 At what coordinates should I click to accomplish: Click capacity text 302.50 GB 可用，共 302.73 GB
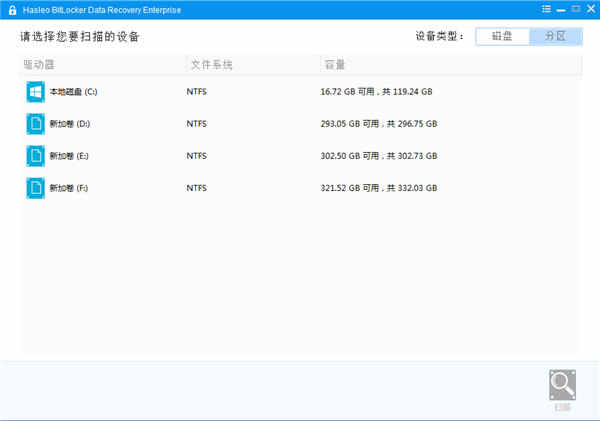pyautogui.click(x=379, y=156)
